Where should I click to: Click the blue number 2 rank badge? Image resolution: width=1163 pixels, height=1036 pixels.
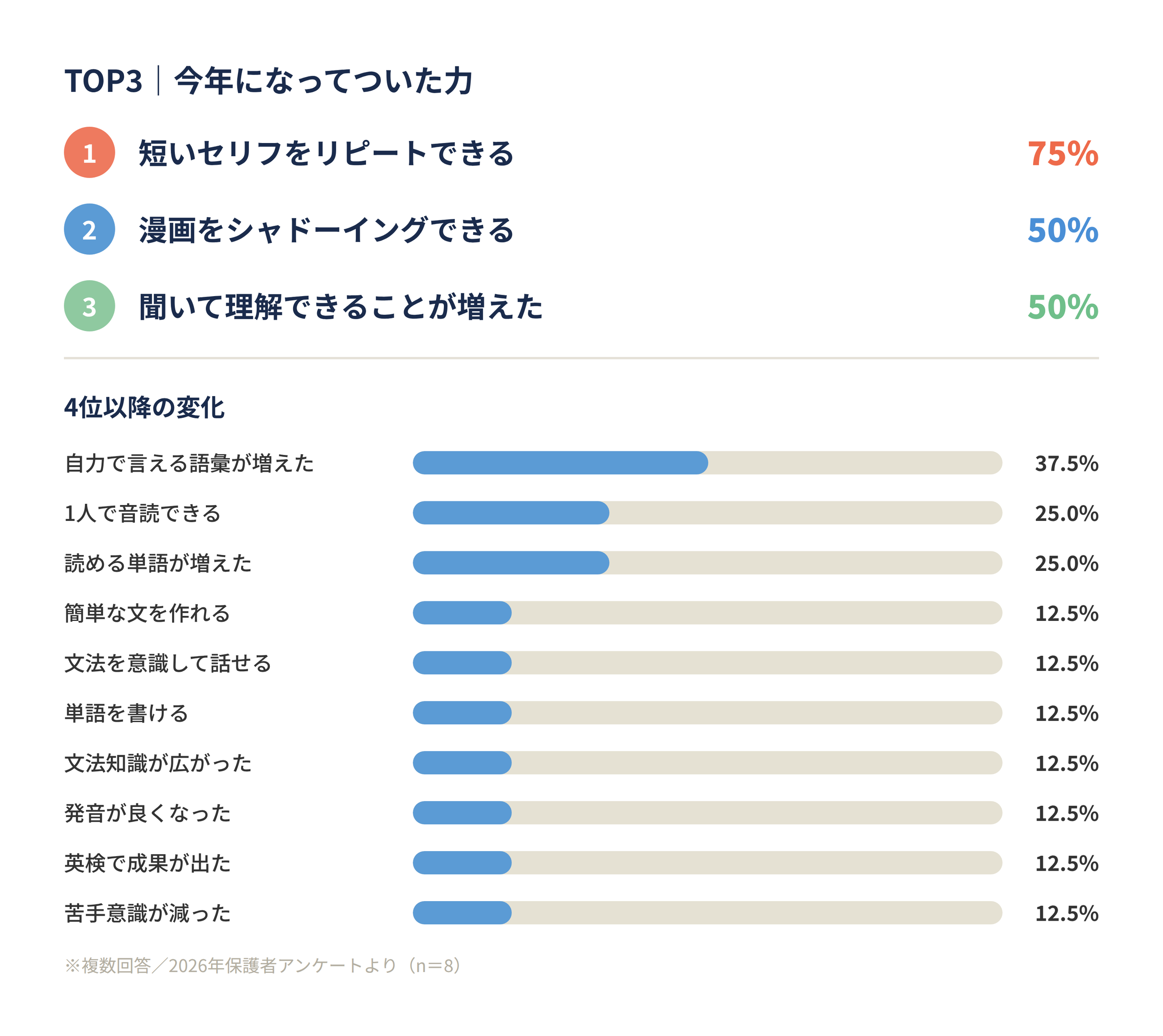pos(89,229)
